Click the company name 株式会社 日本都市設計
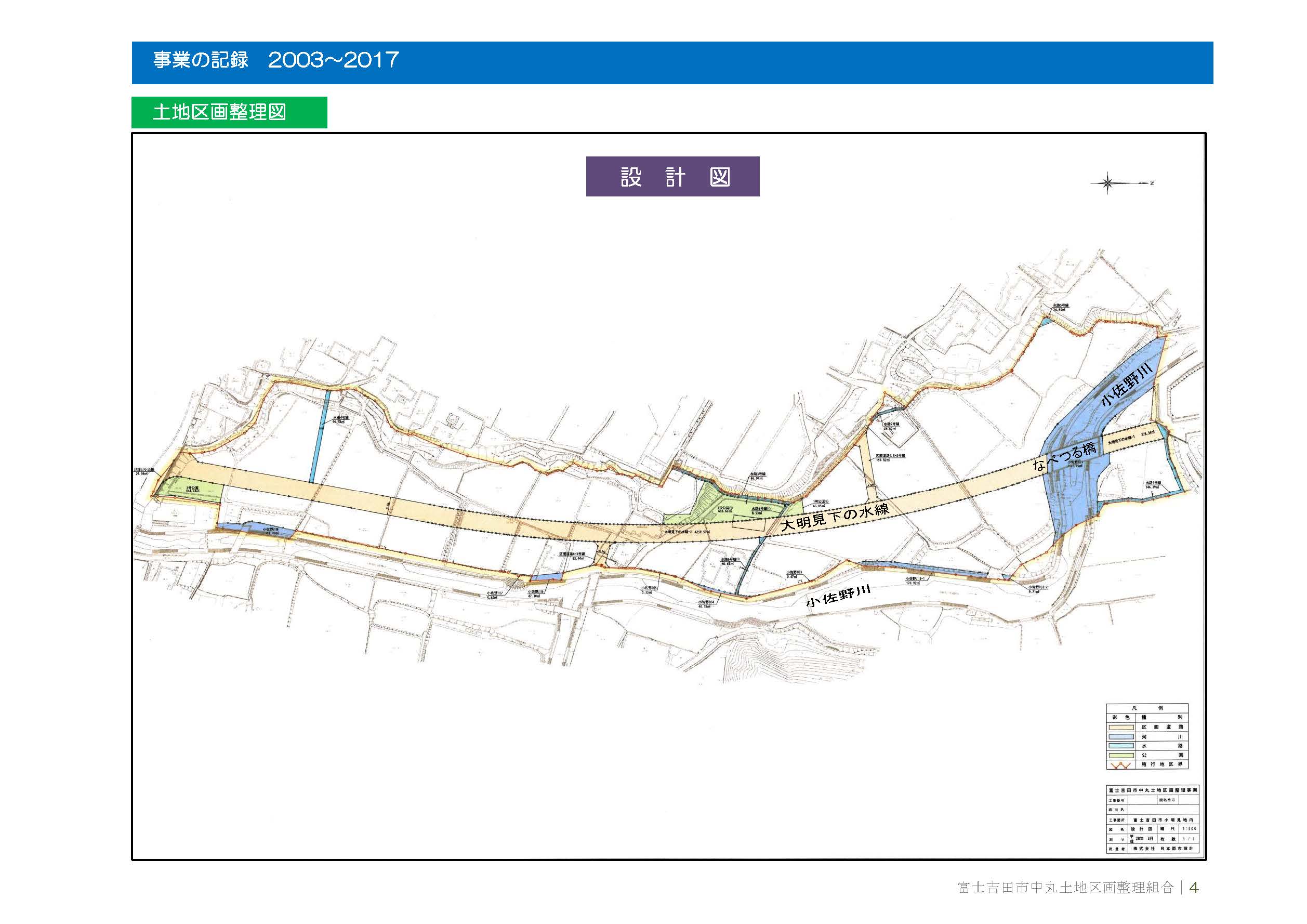Image resolution: width=1307 pixels, height=924 pixels. point(1163,848)
